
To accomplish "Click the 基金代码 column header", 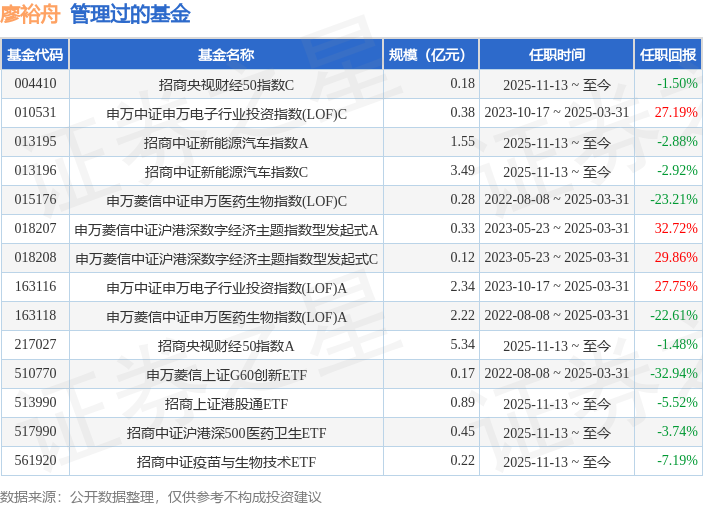I will [35, 55].
